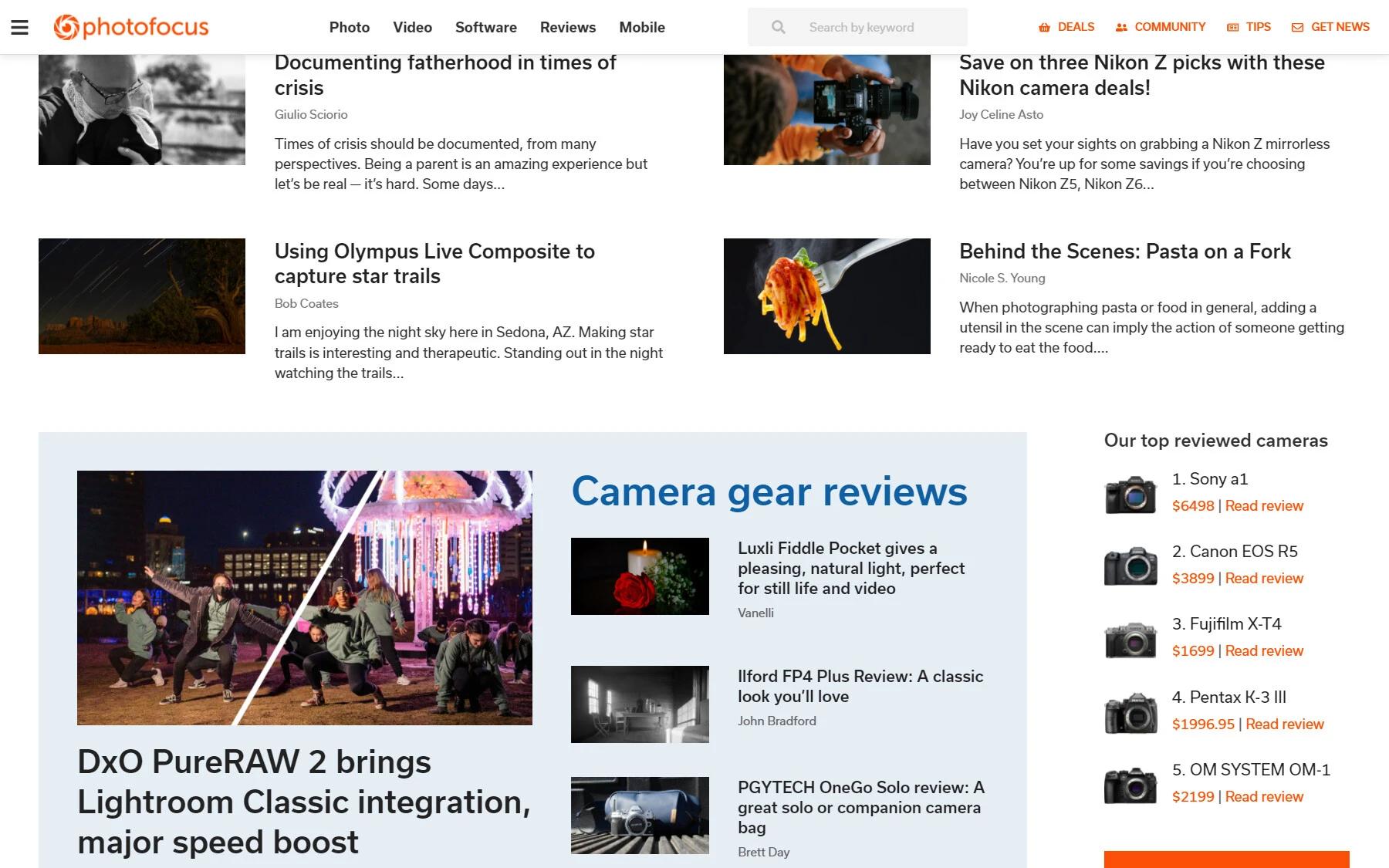This screenshot has width=1389, height=868.
Task: Go to the DEALS page
Action: click(1076, 27)
